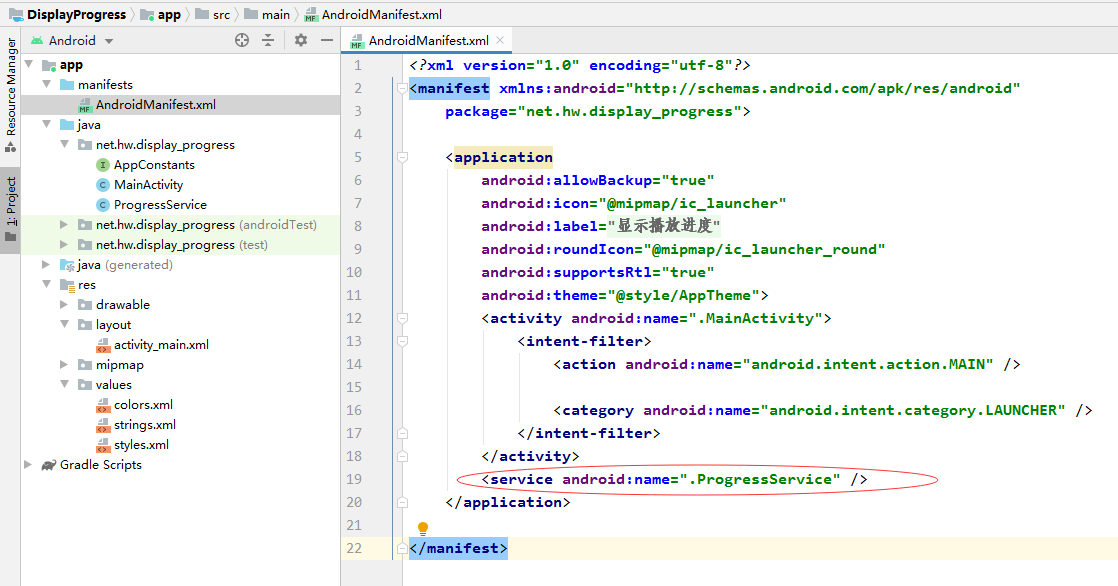Fold the manifest tag at line 2
Image resolution: width=1118 pixels, height=586 pixels.
pos(402,88)
